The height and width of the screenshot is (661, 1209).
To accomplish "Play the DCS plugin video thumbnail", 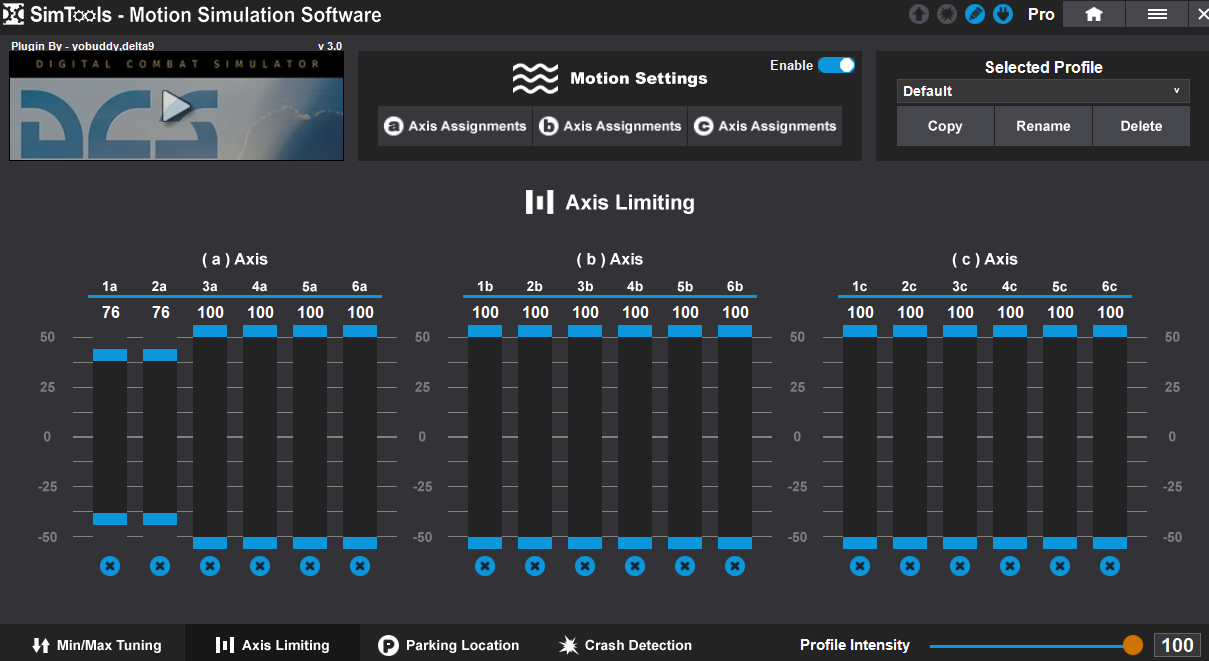I will pos(177,106).
